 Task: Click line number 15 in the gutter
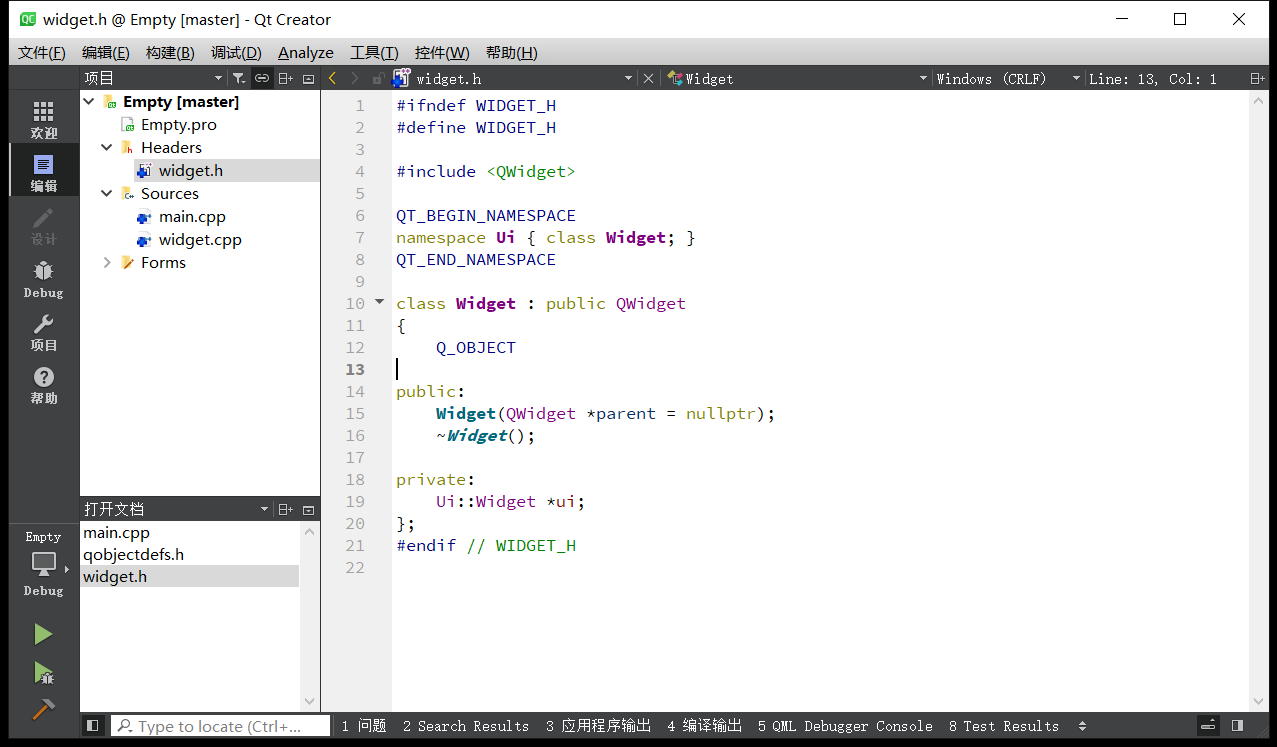[355, 413]
